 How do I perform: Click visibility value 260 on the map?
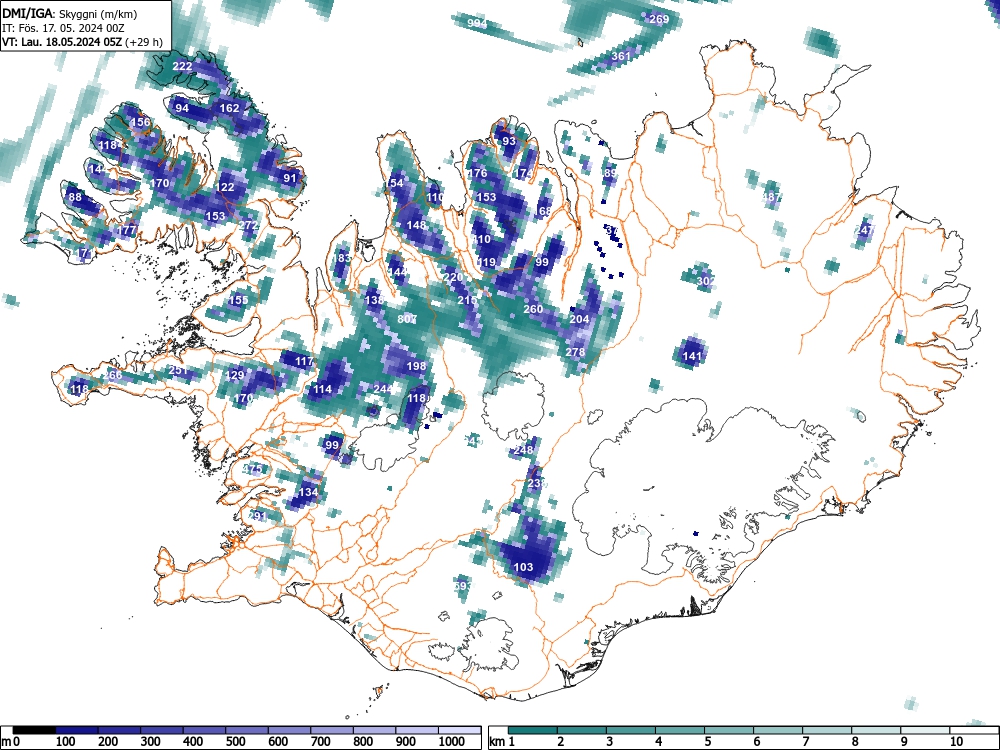[x=533, y=309]
